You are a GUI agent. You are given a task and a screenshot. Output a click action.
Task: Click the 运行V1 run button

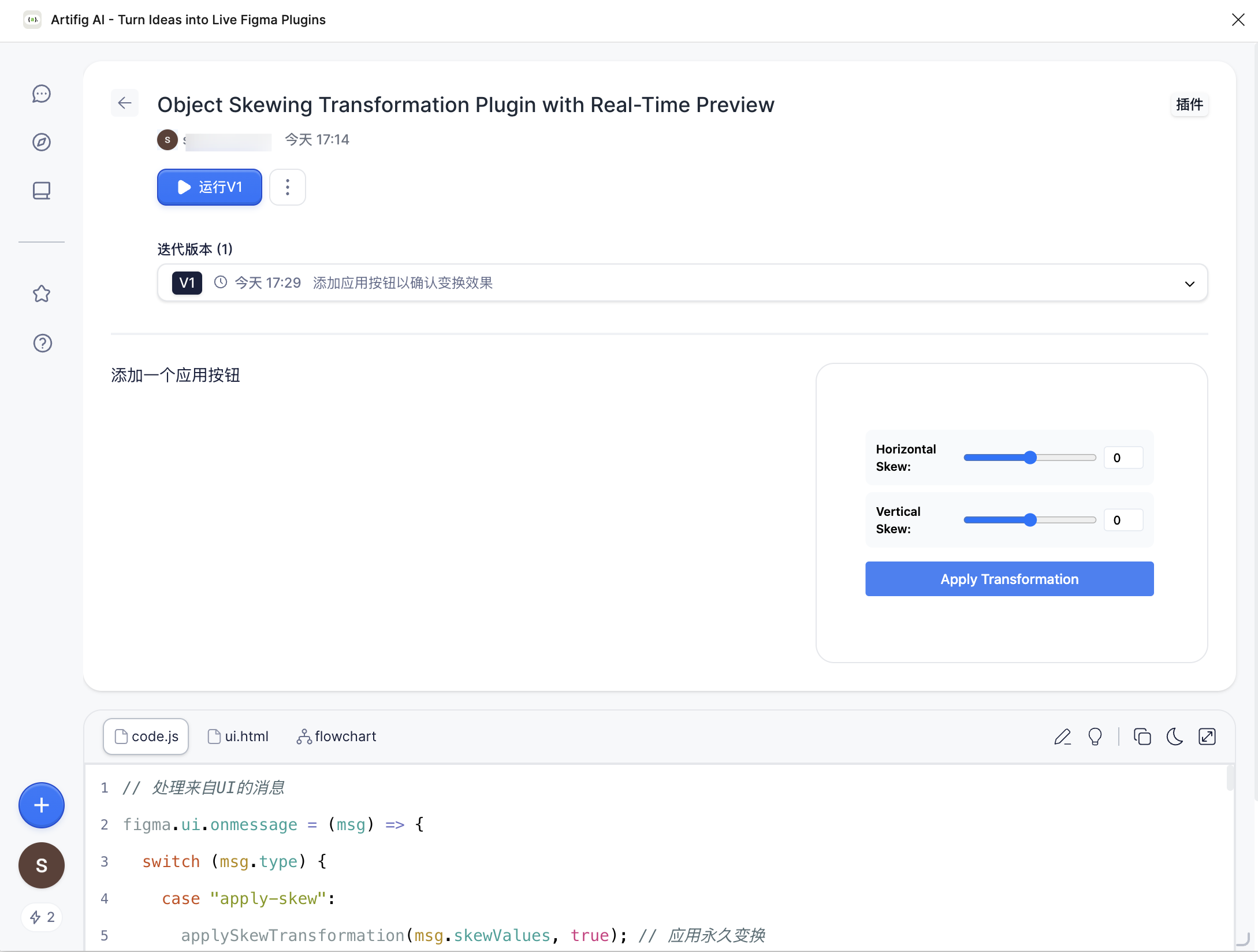tap(209, 187)
